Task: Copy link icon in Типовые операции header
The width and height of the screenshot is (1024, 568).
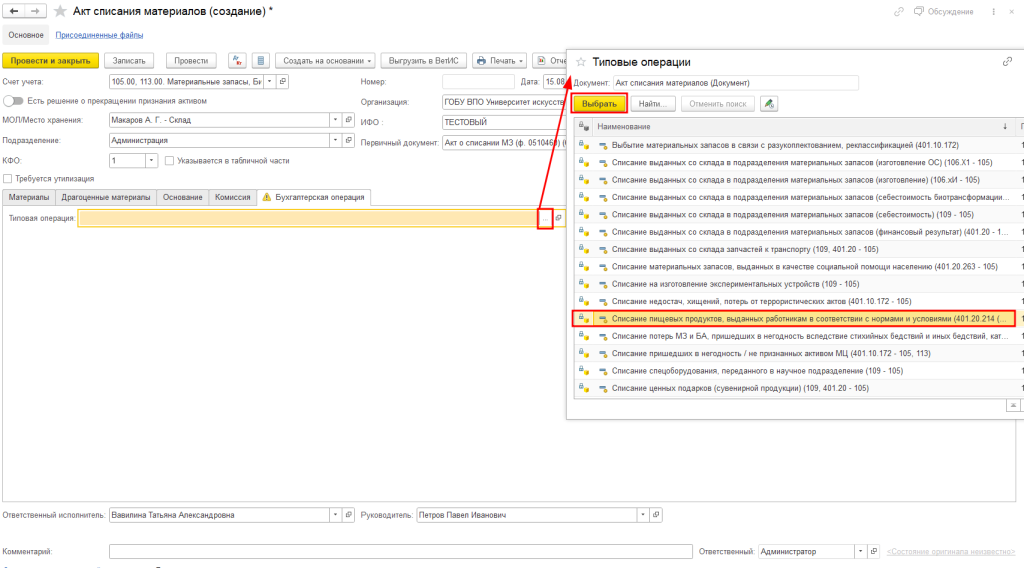Action: (1007, 62)
